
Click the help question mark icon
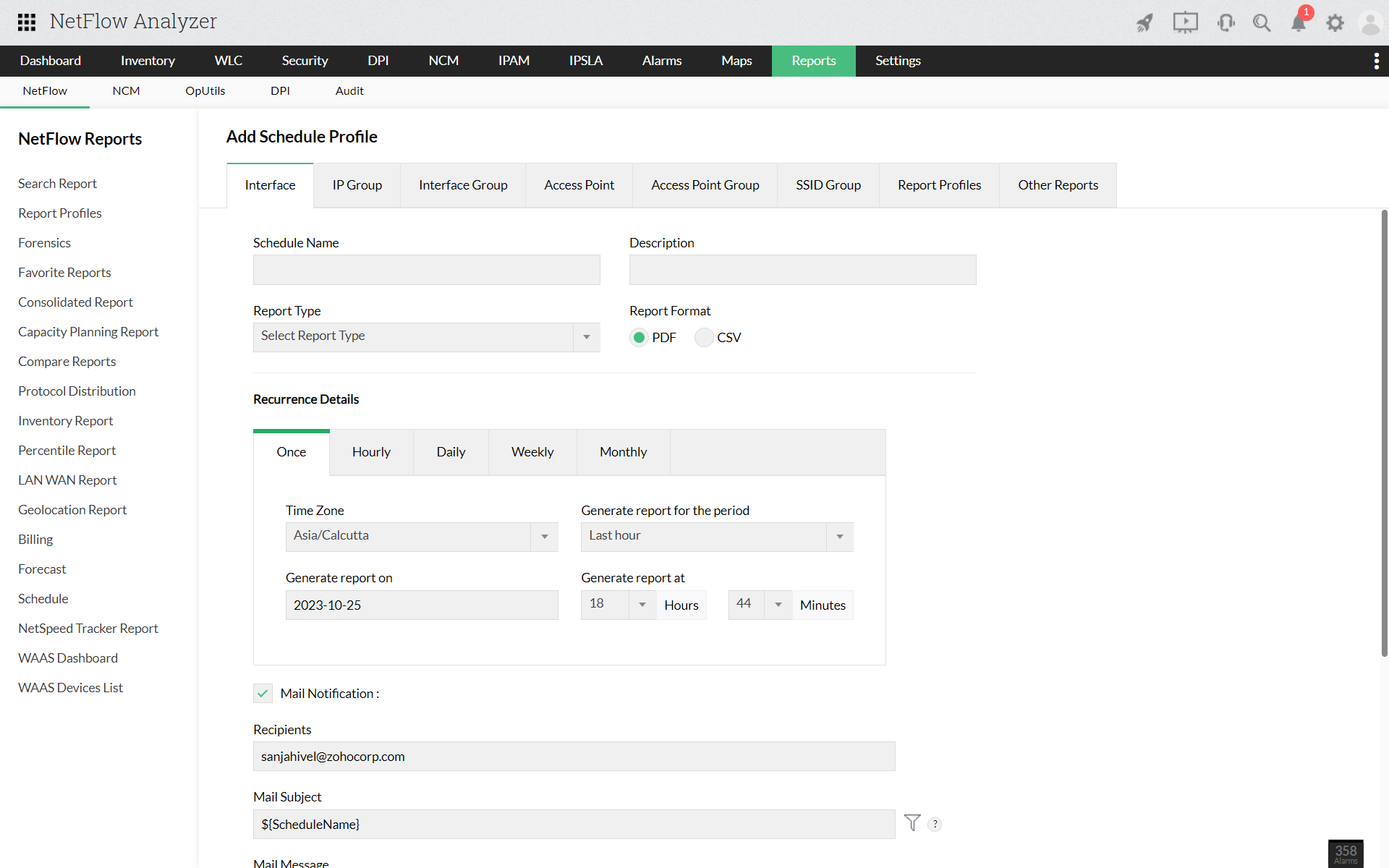click(x=935, y=824)
